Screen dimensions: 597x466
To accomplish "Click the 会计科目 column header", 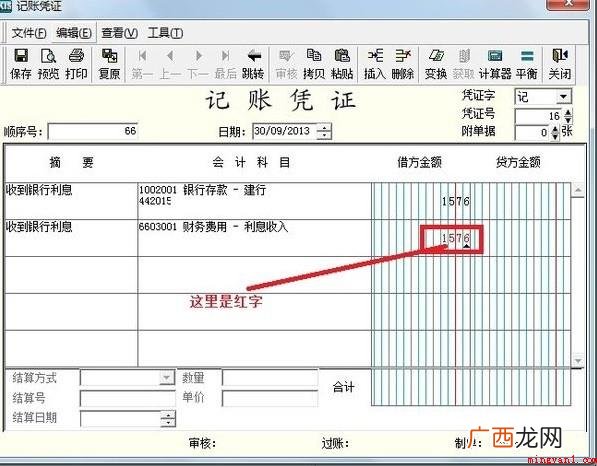I will tap(251, 163).
